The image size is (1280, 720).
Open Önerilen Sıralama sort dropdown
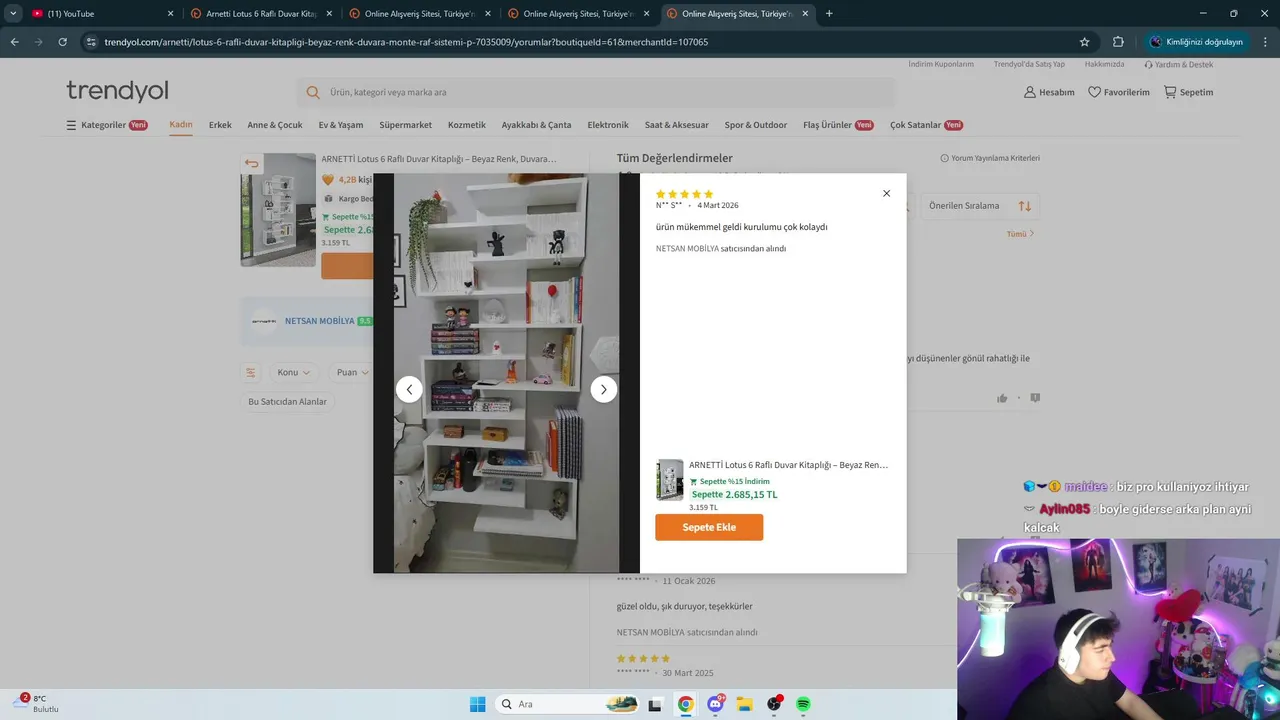coord(979,206)
